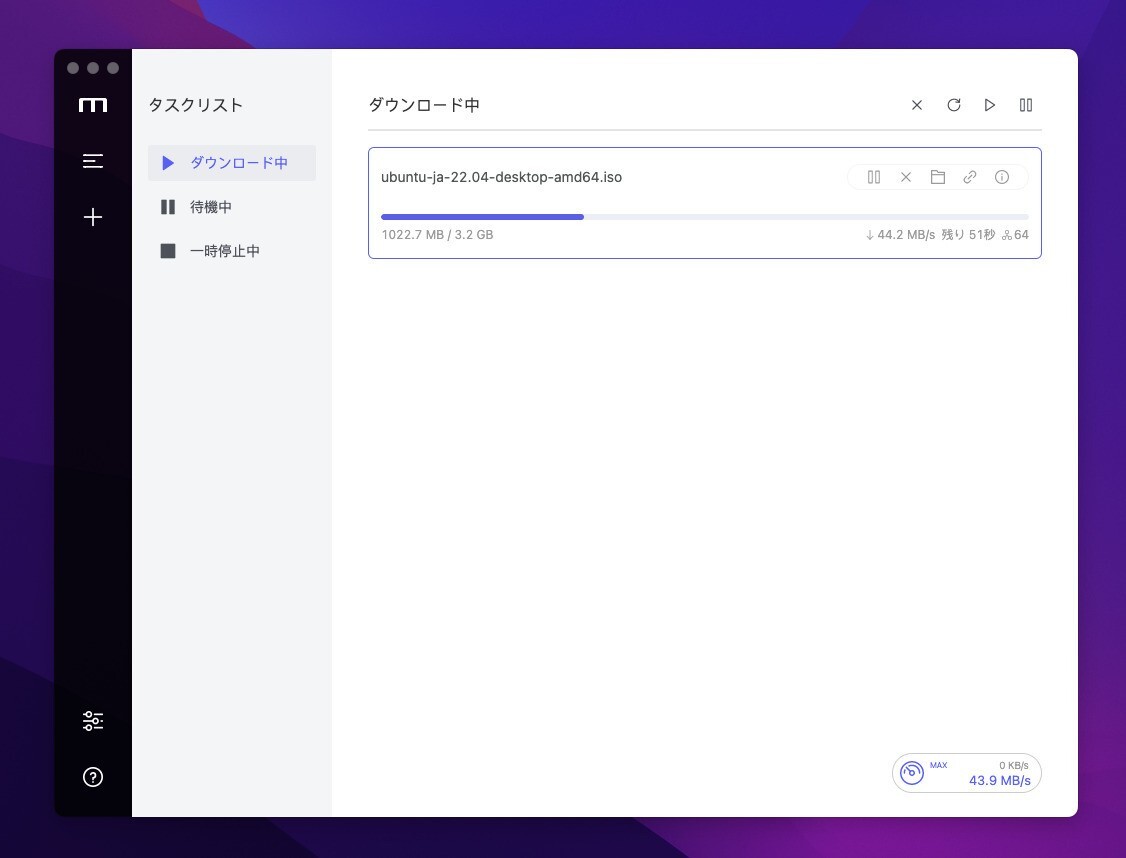Delete selected tasks with header X icon
1126x858 pixels.
click(x=917, y=105)
